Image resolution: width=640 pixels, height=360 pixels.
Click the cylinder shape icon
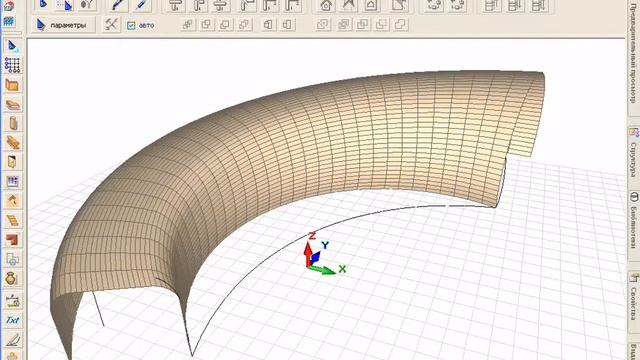(13, 123)
